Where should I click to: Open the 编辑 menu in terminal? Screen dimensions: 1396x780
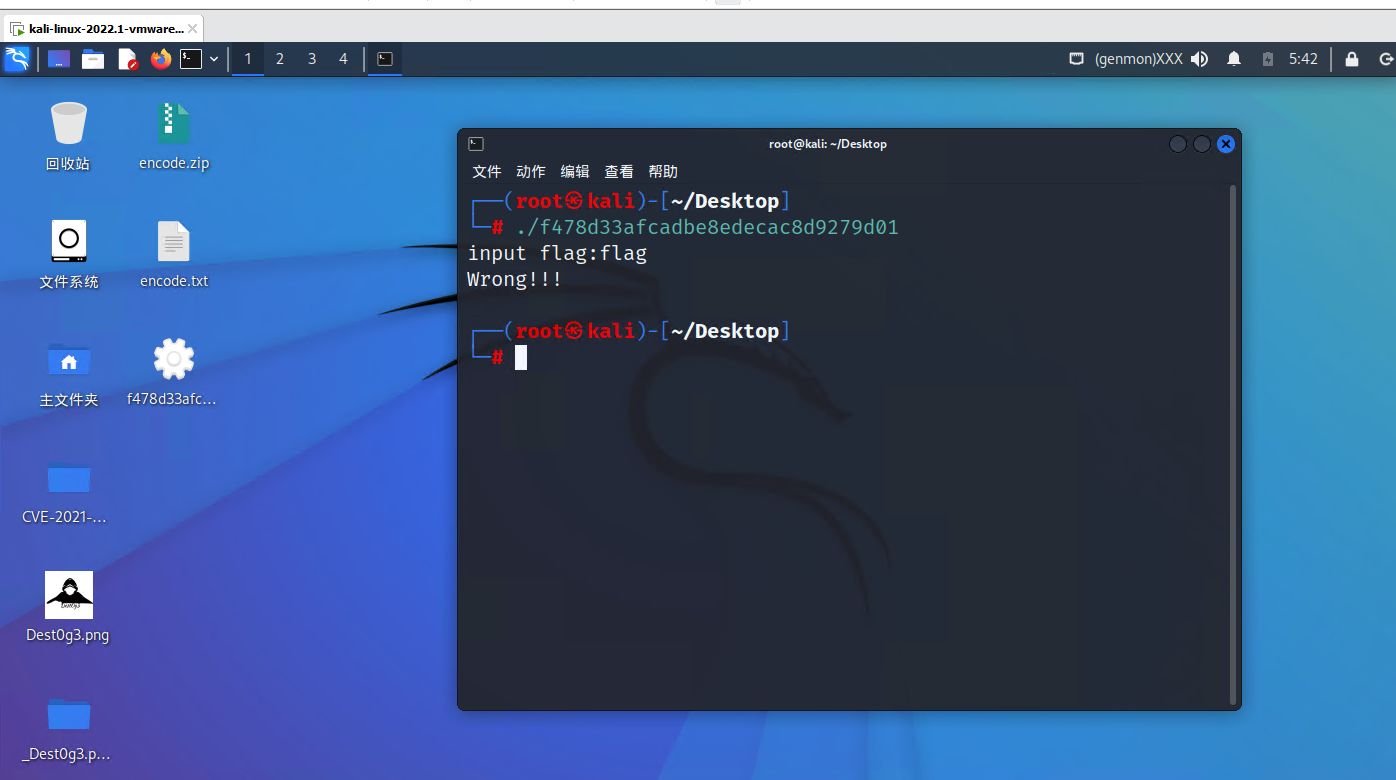575,171
